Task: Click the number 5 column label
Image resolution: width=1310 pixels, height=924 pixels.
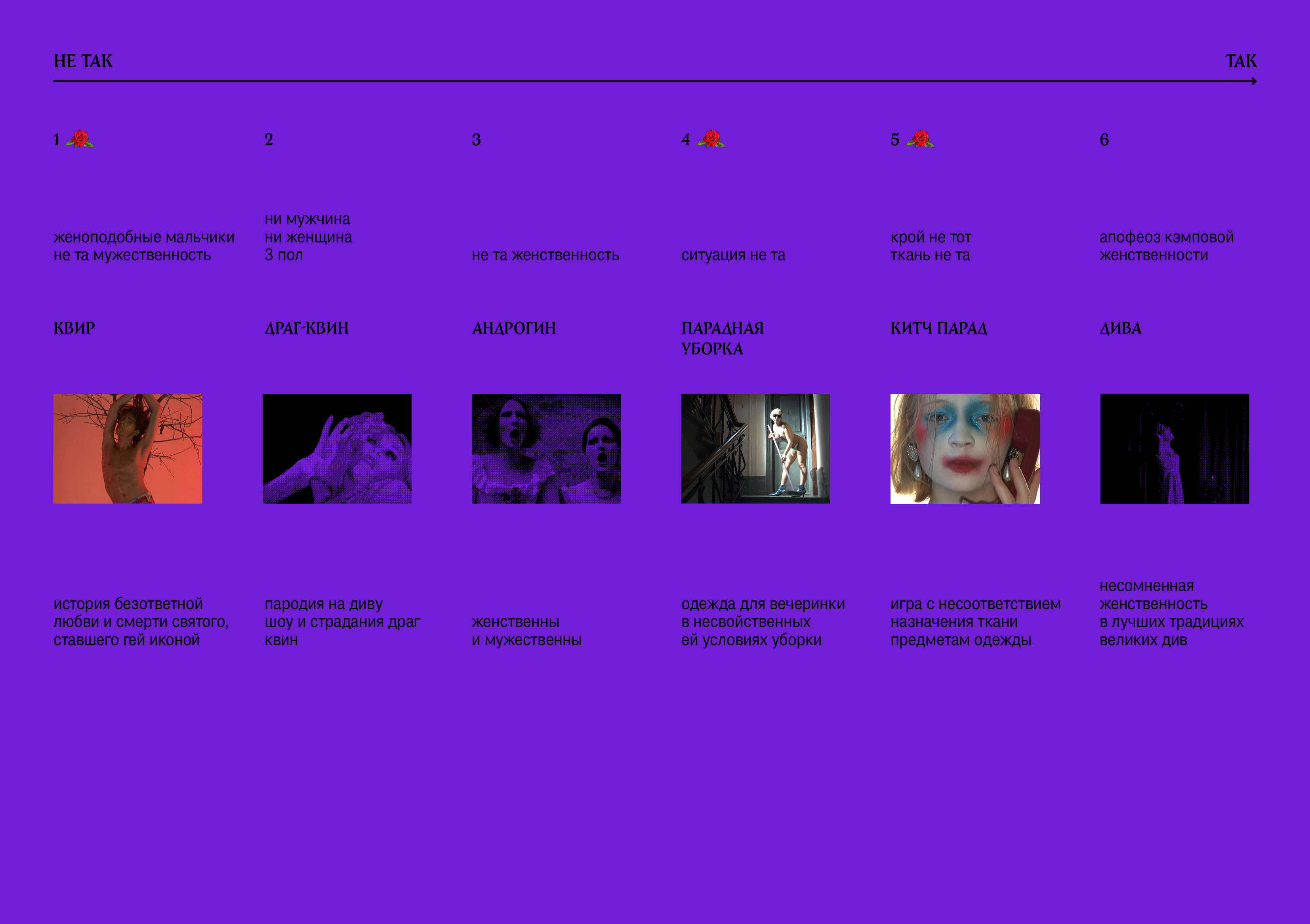Action: coord(895,140)
